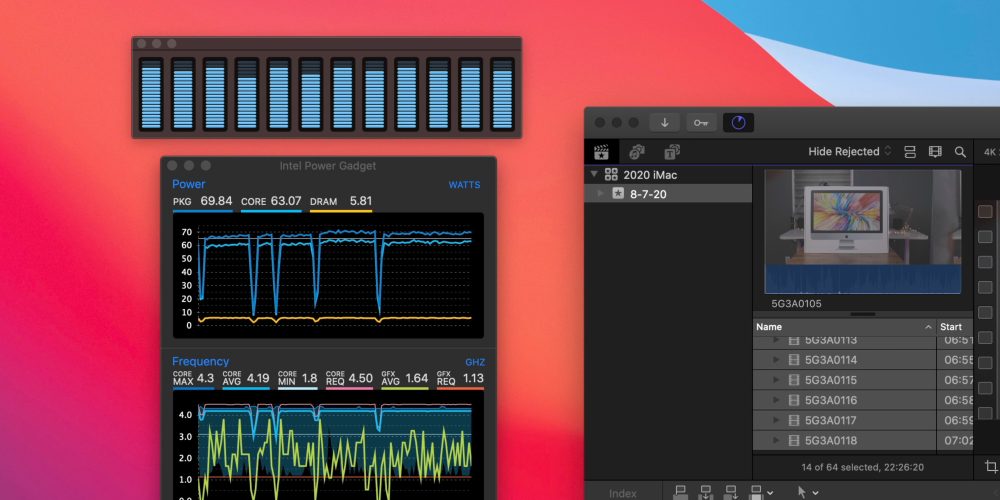The image size is (1000, 500).
Task: Click the Start column header
Action: (x=953, y=327)
